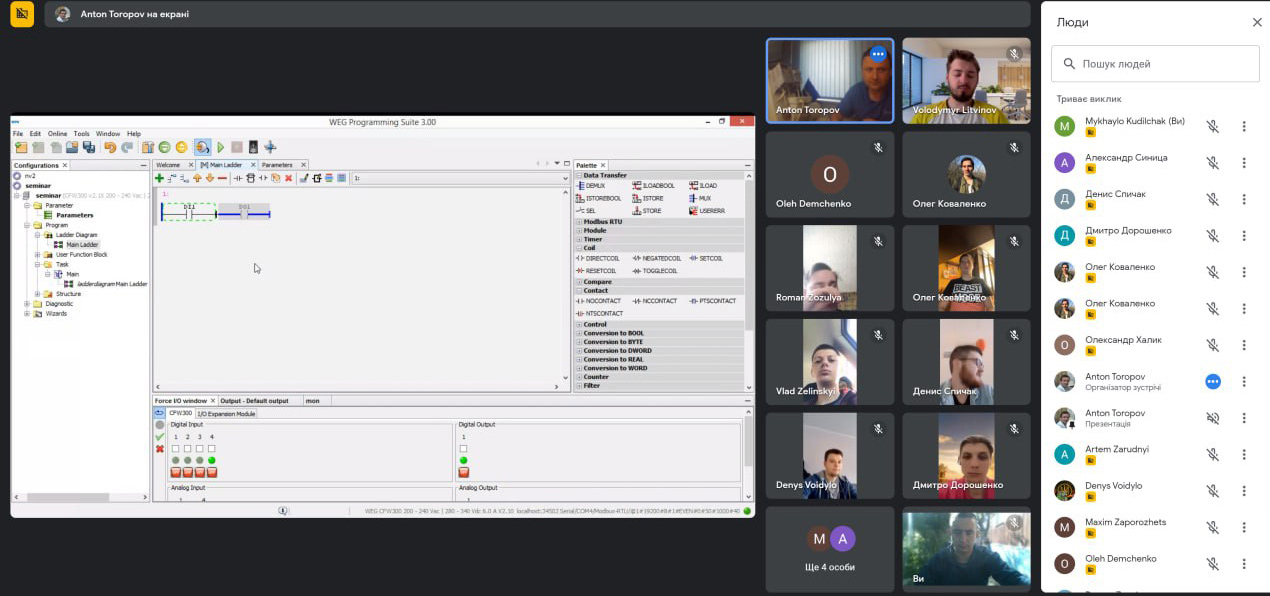
Task: Click the red X delete icon in ladder toolbar
Action: [x=289, y=178]
